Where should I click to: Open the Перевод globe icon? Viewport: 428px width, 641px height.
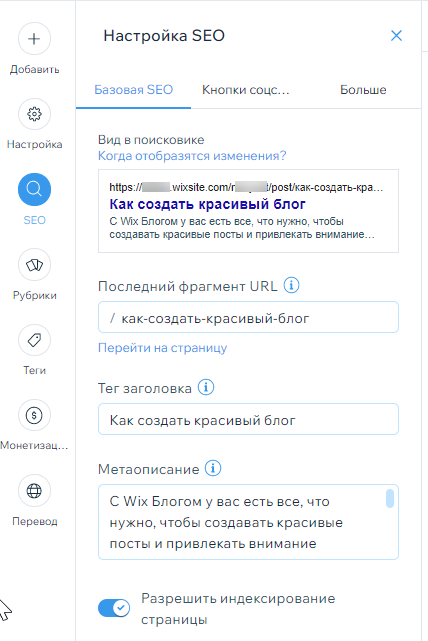[34, 491]
